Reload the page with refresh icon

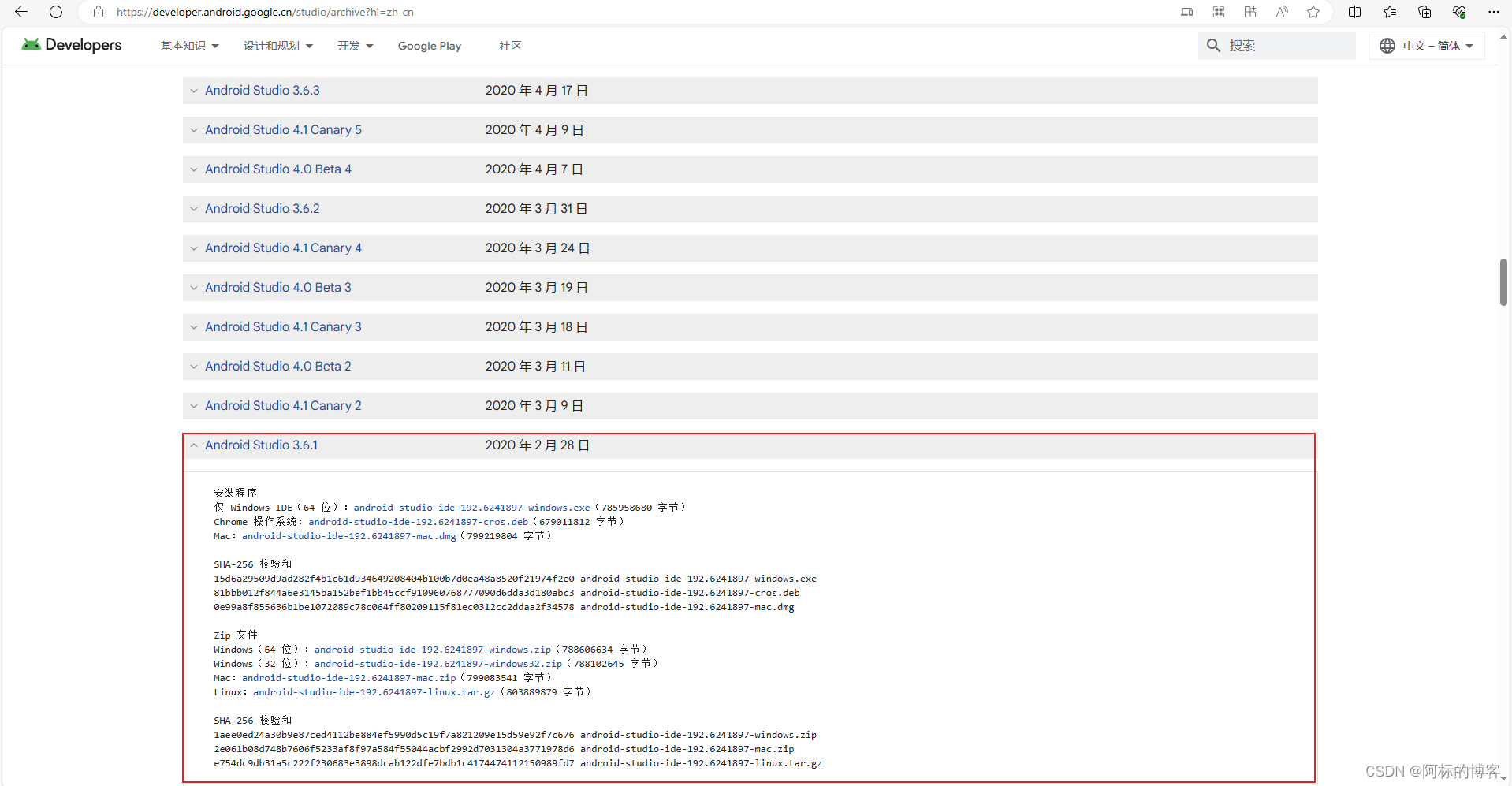click(x=56, y=12)
